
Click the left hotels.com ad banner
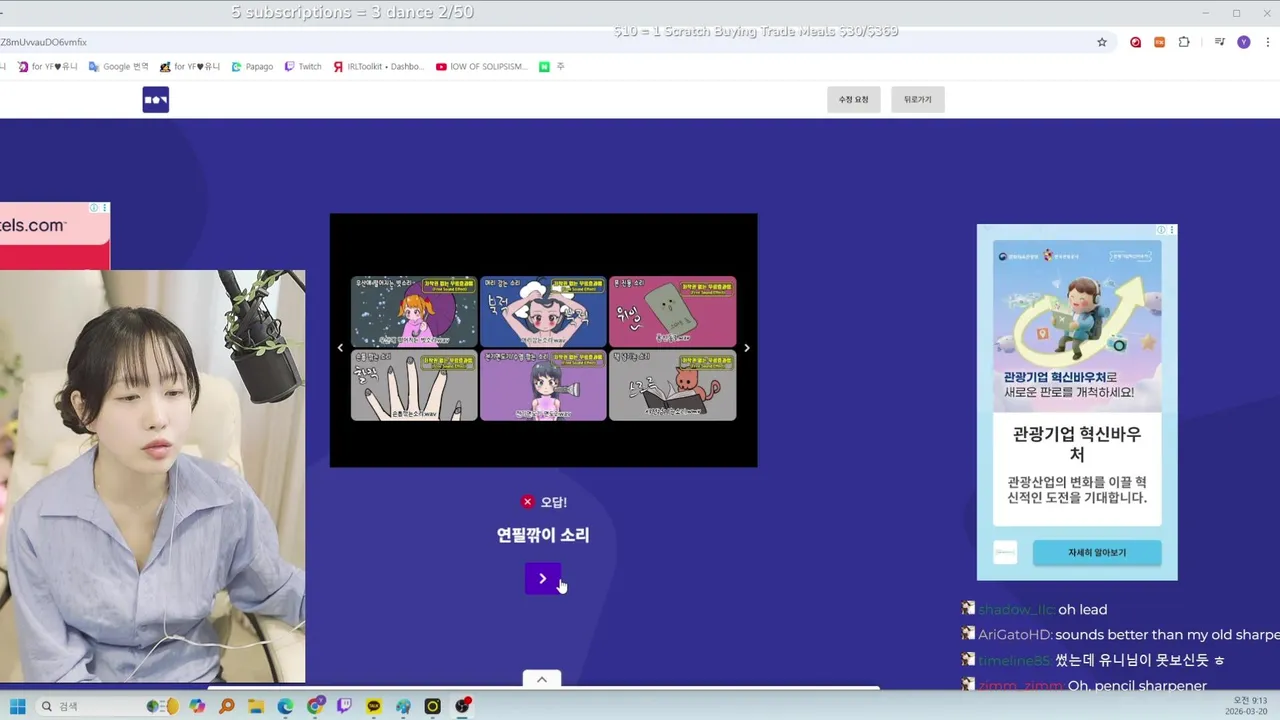tap(54, 236)
